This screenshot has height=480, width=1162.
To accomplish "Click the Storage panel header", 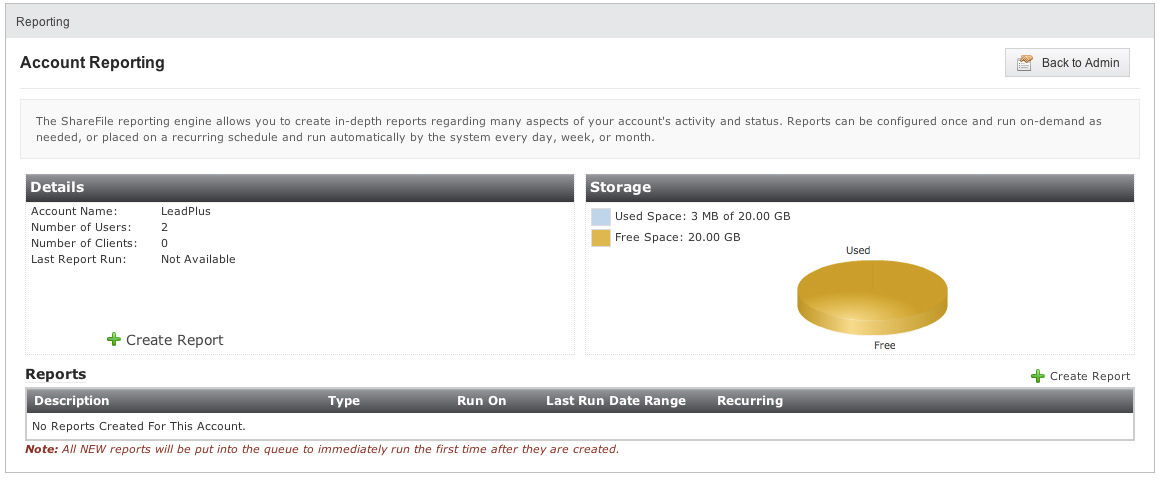I will [x=860, y=187].
